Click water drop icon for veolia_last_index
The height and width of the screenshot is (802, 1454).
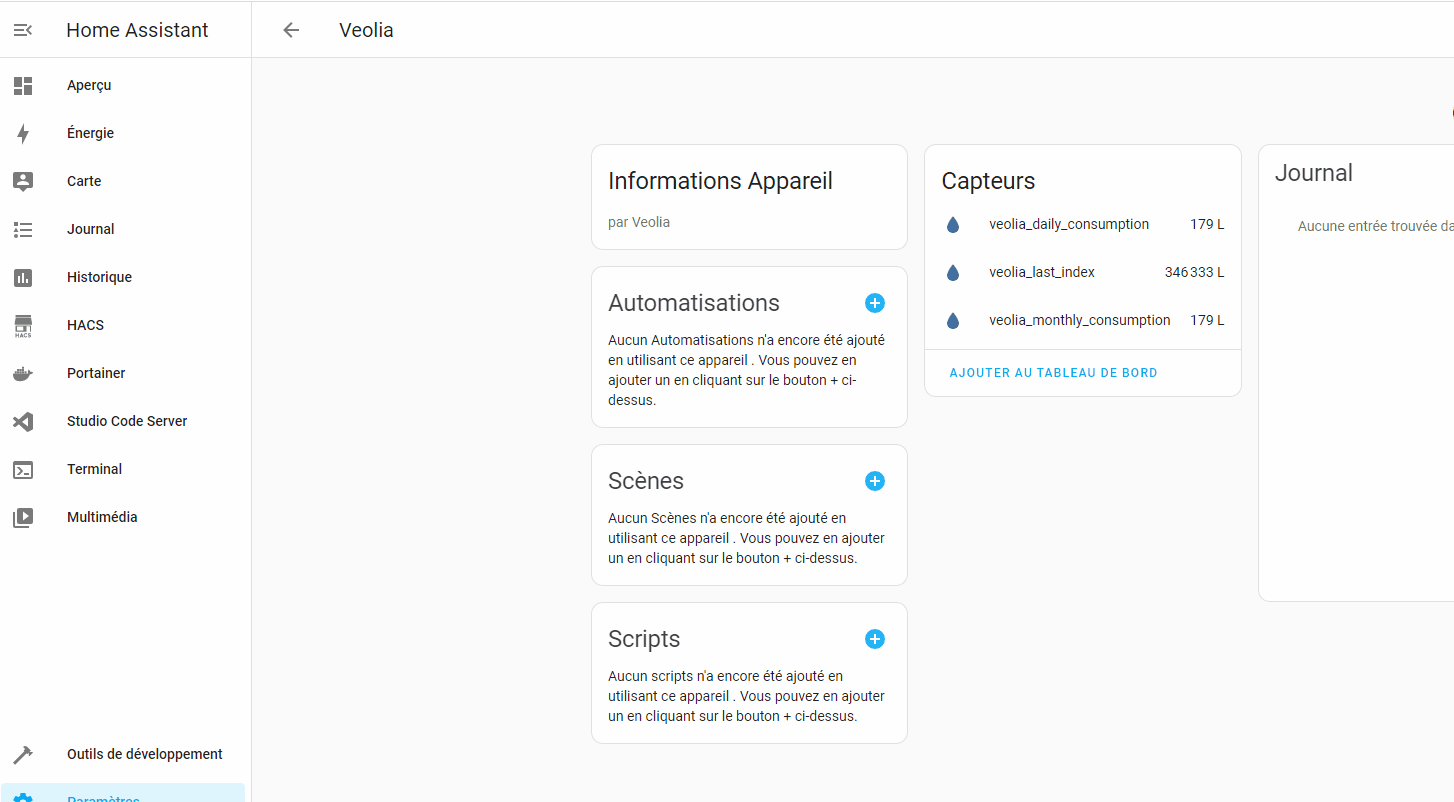click(953, 273)
